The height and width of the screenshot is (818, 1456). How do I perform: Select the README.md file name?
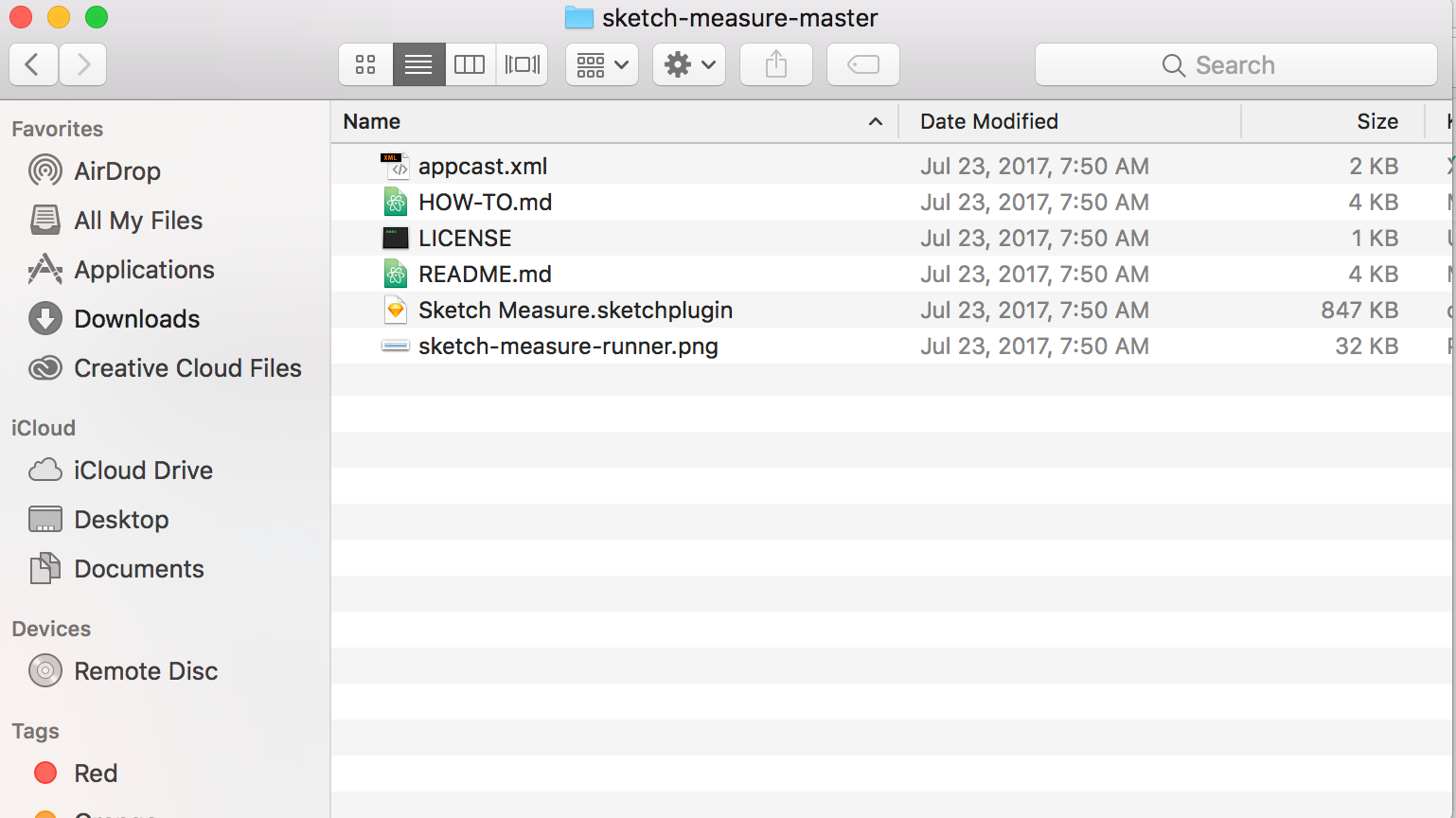pyautogui.click(x=485, y=274)
